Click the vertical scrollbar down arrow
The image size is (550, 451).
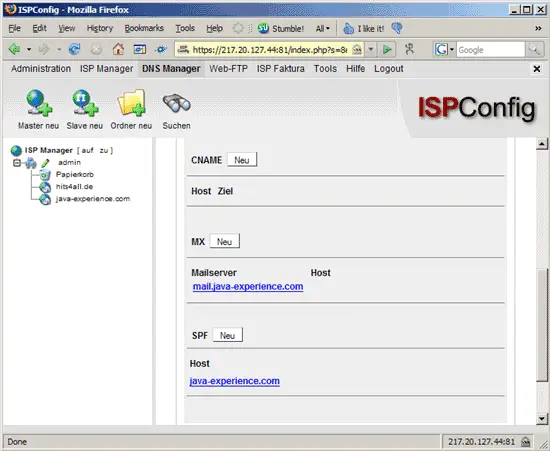coord(542,418)
